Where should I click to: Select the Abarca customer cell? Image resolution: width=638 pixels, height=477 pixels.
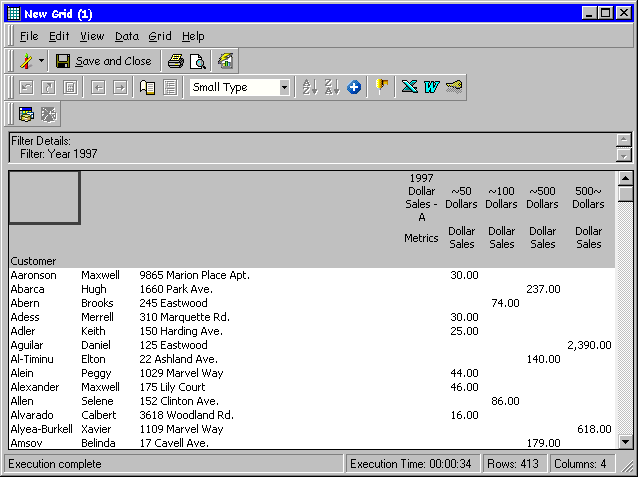coord(28,289)
